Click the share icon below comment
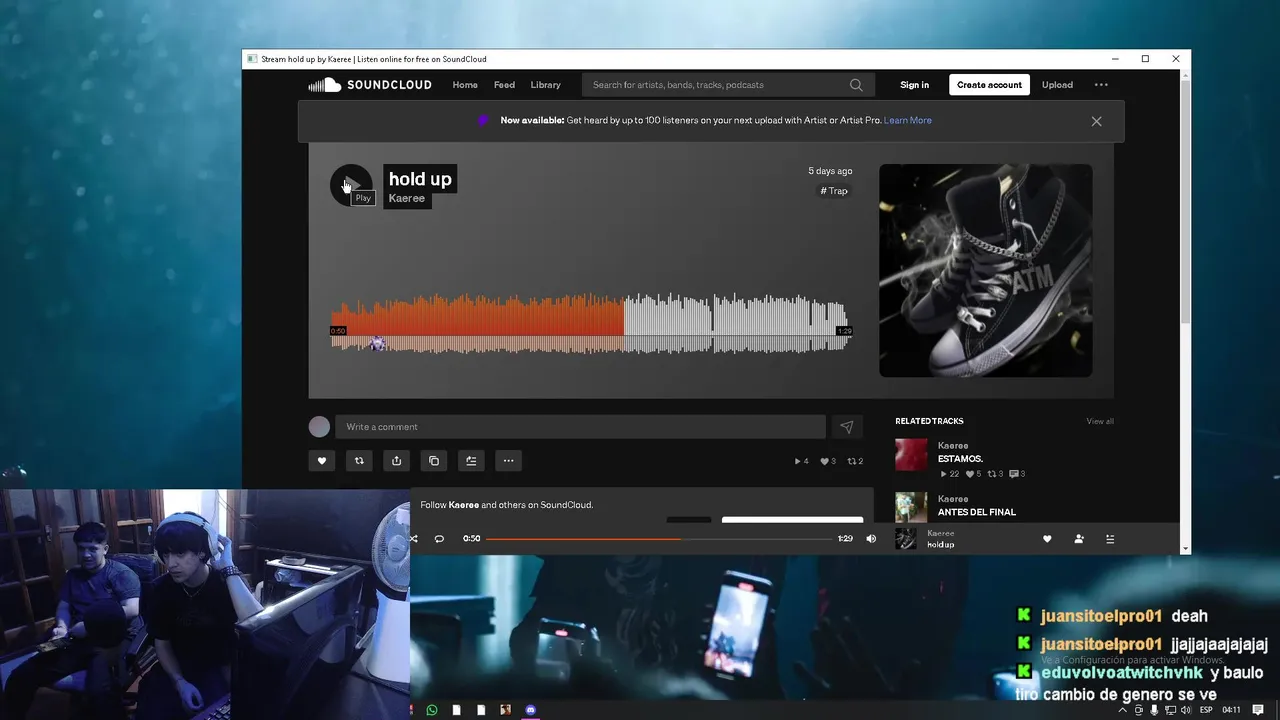 pos(396,461)
